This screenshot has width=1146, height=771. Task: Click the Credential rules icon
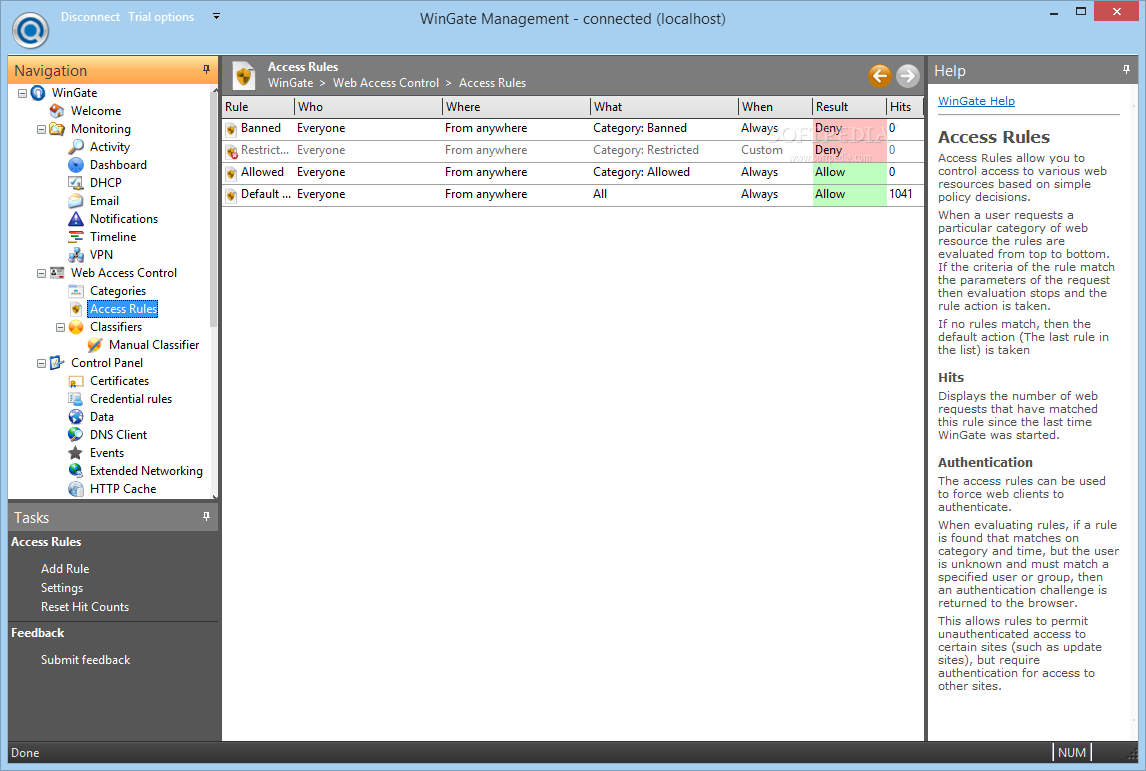(x=76, y=399)
